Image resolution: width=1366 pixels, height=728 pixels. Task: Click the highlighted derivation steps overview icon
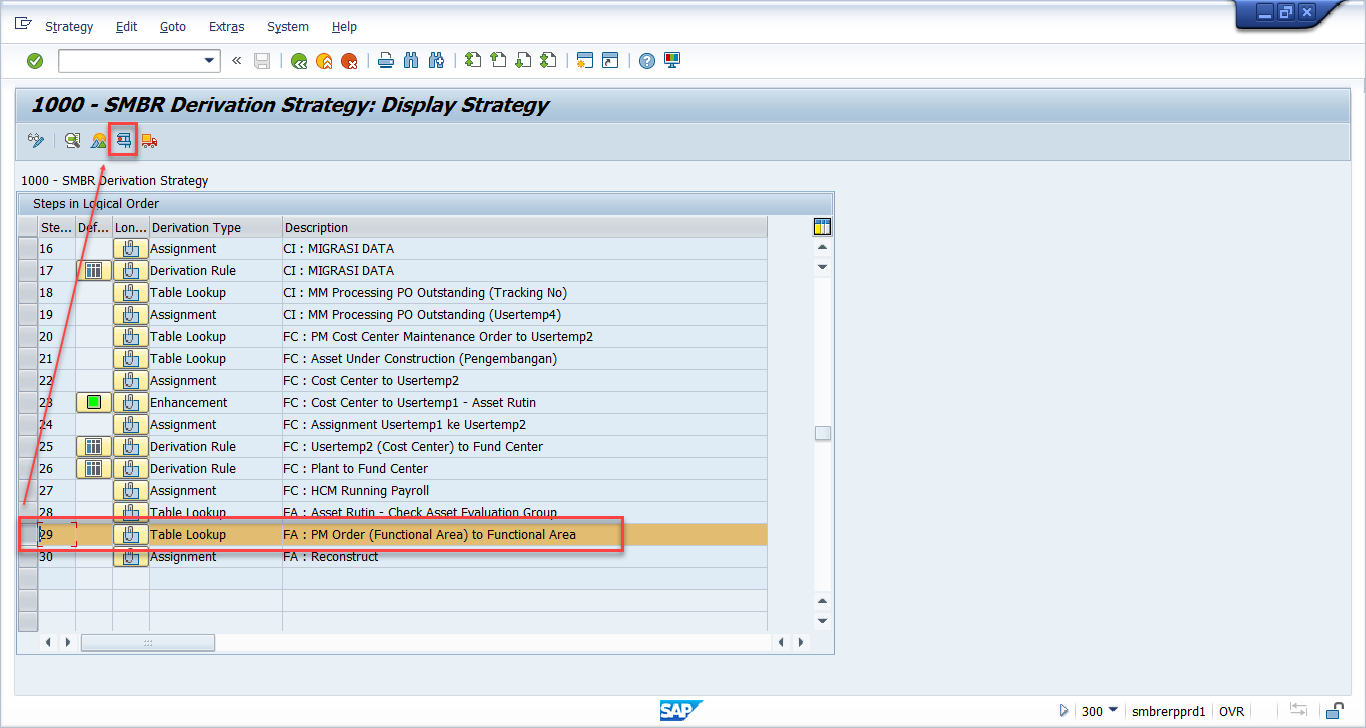click(123, 141)
